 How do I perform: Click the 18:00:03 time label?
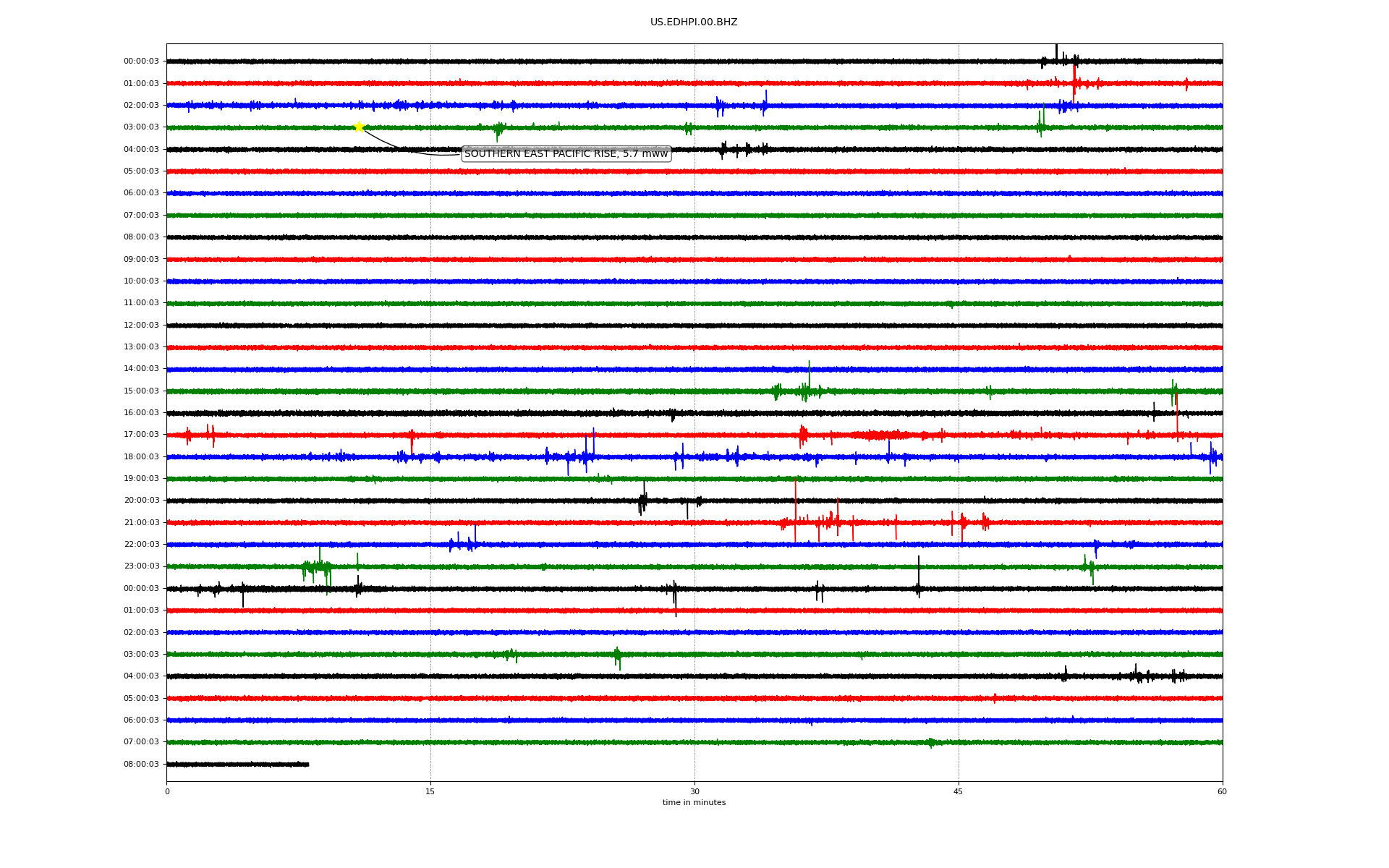pos(141,456)
